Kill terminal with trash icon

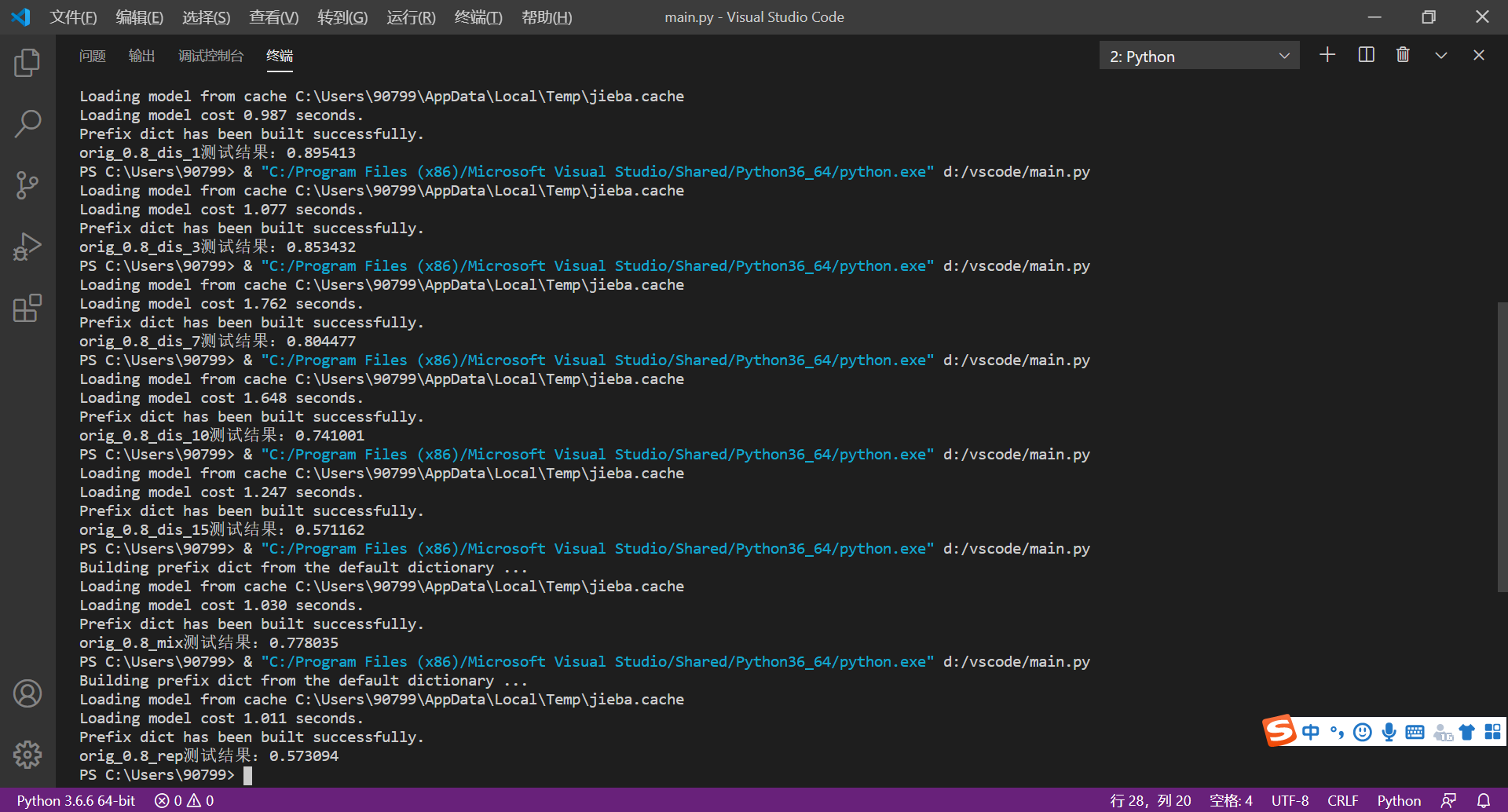1403,55
